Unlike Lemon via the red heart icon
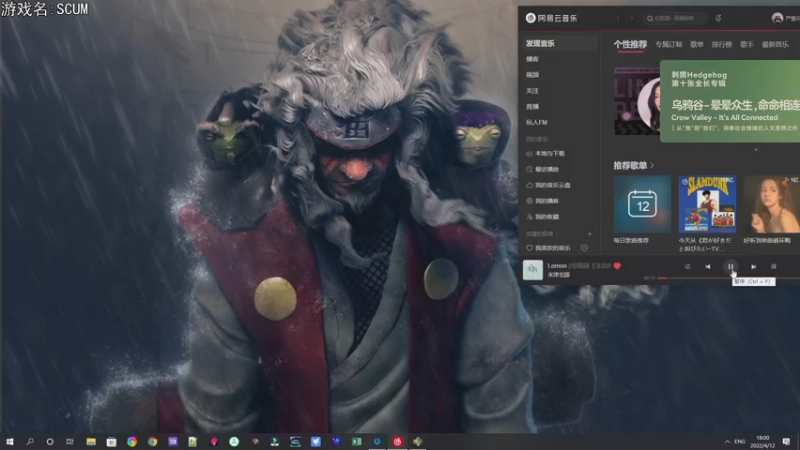Image resolution: width=800 pixels, height=450 pixels. pyautogui.click(x=617, y=266)
